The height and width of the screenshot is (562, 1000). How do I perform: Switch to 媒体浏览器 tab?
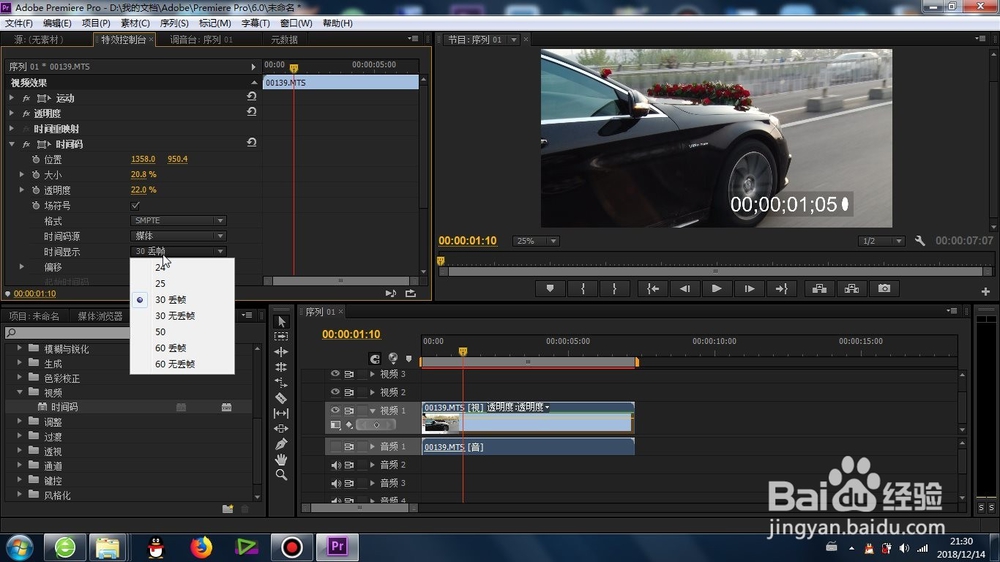click(x=100, y=316)
